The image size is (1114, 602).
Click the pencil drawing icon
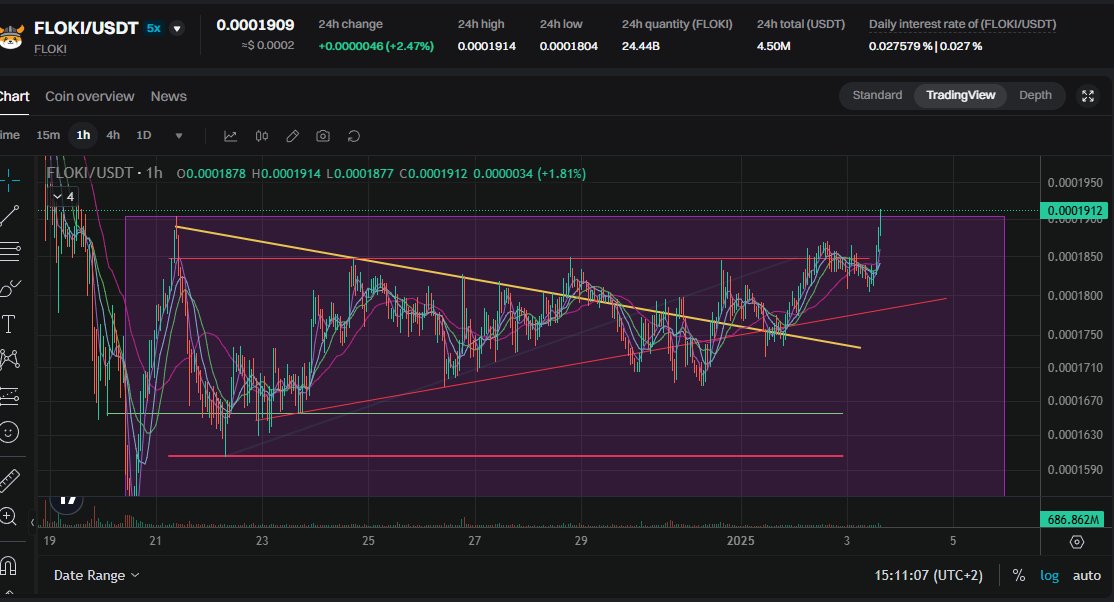click(x=292, y=136)
